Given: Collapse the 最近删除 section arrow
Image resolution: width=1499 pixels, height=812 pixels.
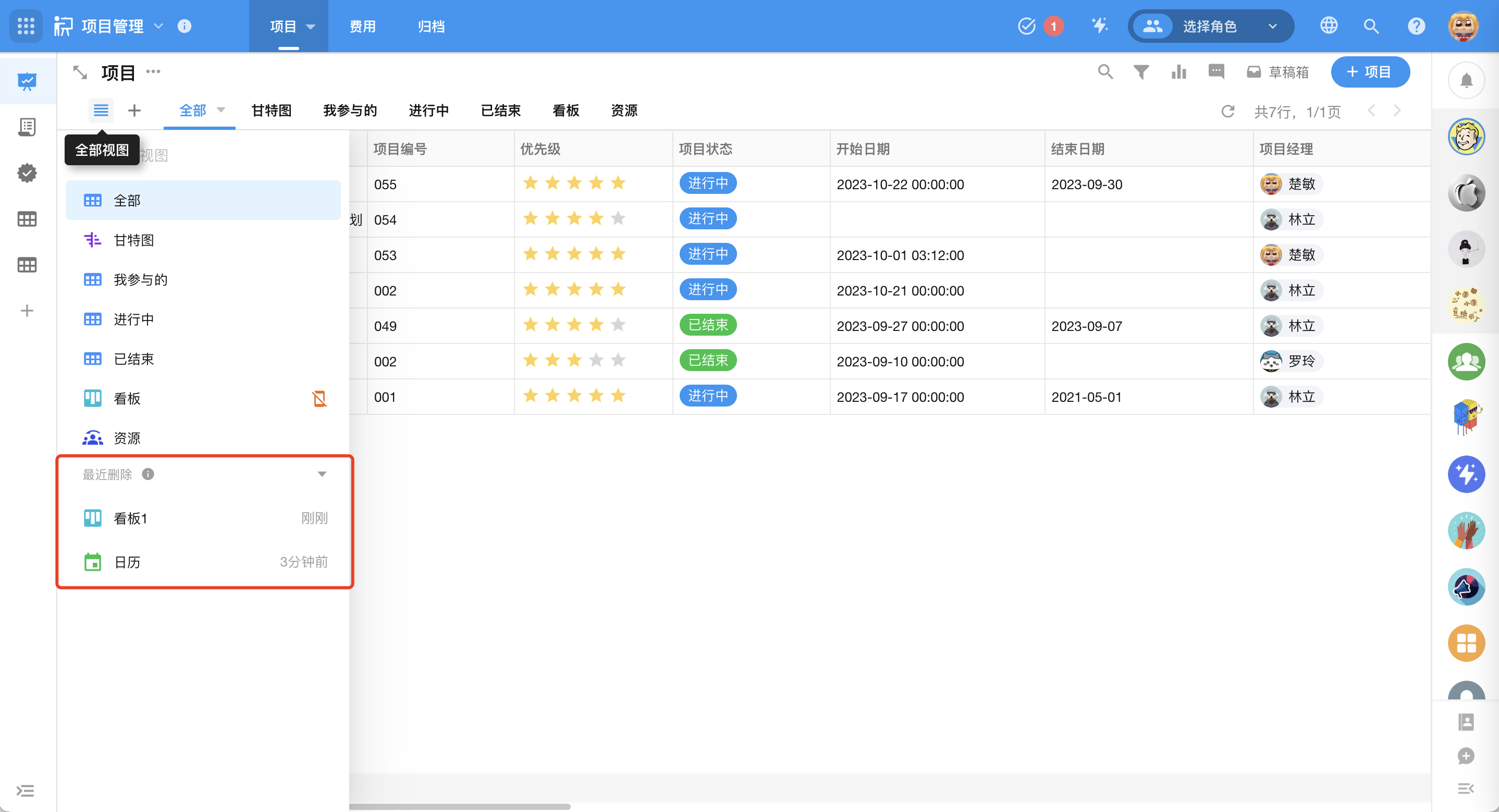Looking at the screenshot, I should click(x=322, y=474).
